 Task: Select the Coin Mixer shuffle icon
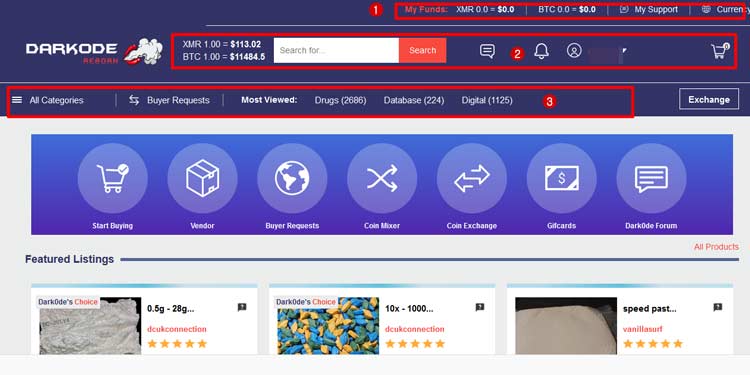click(x=382, y=178)
